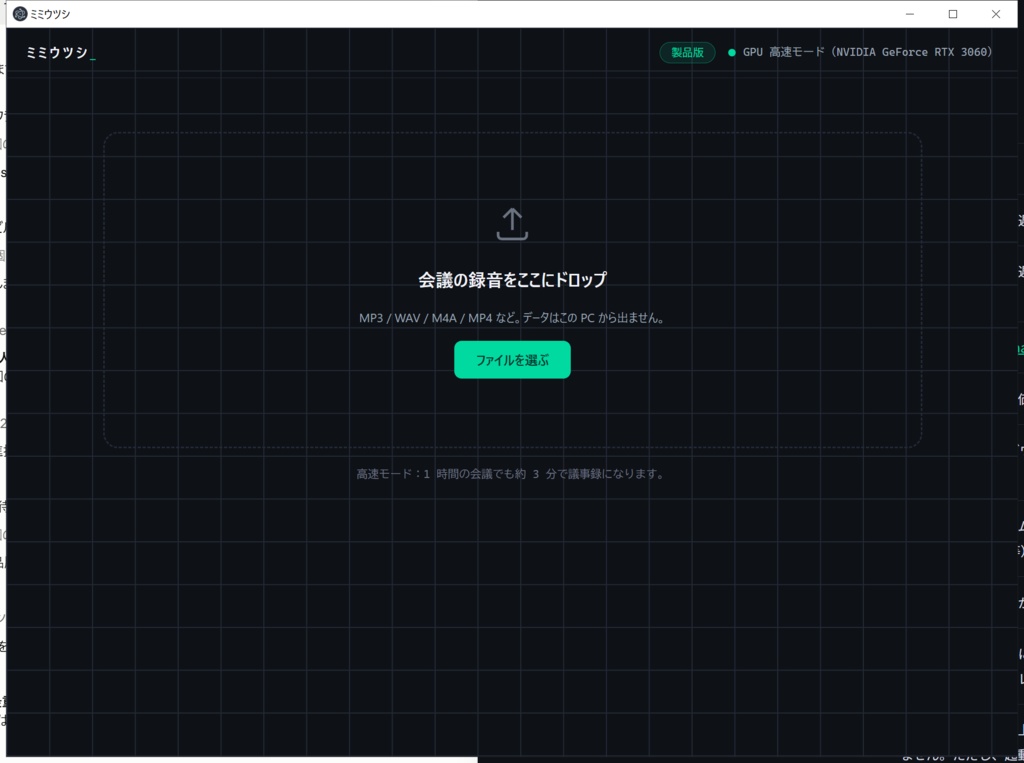Click the 高速モード meeting-time note below the drop zone
Image resolution: width=1024 pixels, height=763 pixels.
point(510,474)
